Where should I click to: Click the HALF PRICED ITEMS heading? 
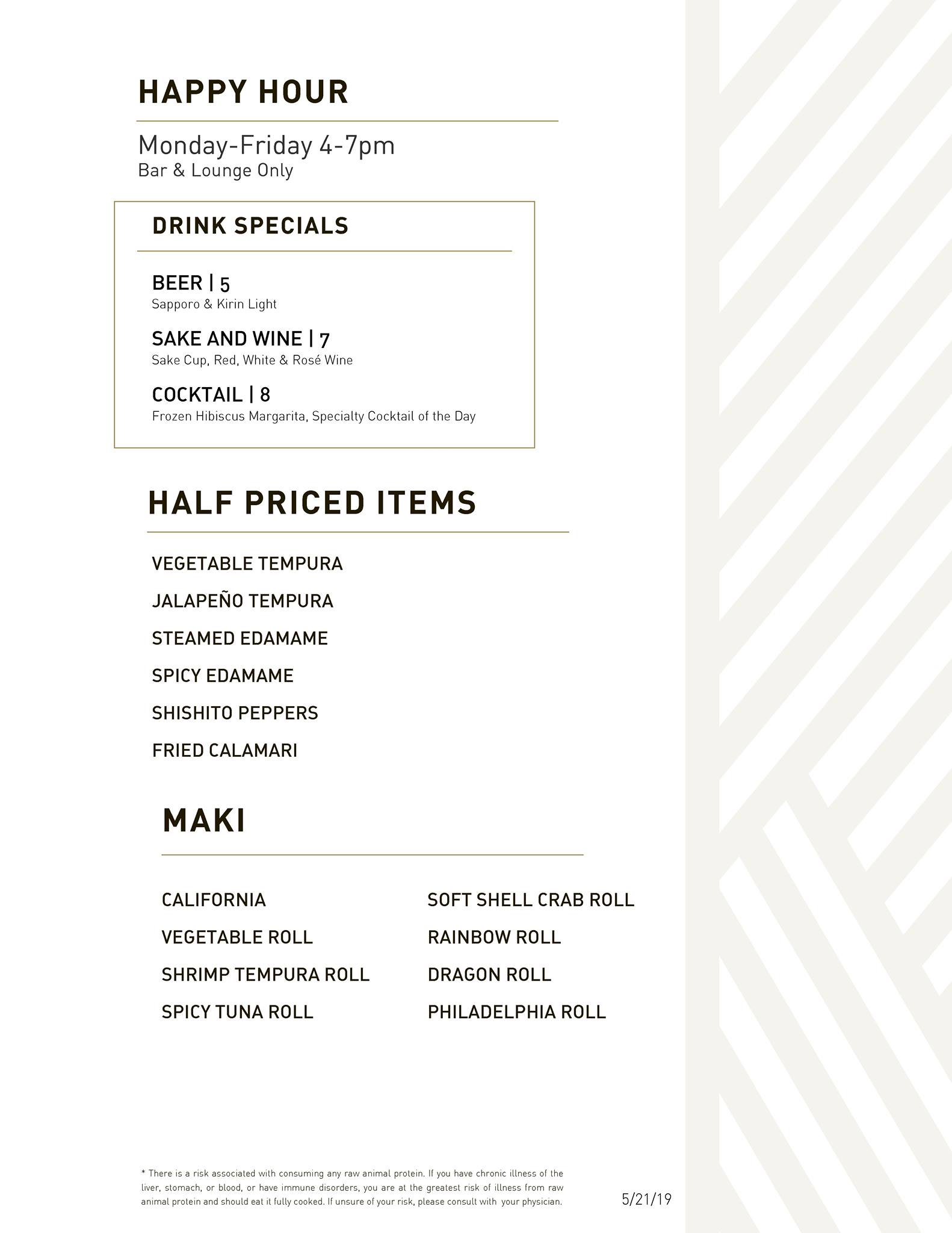312,503
